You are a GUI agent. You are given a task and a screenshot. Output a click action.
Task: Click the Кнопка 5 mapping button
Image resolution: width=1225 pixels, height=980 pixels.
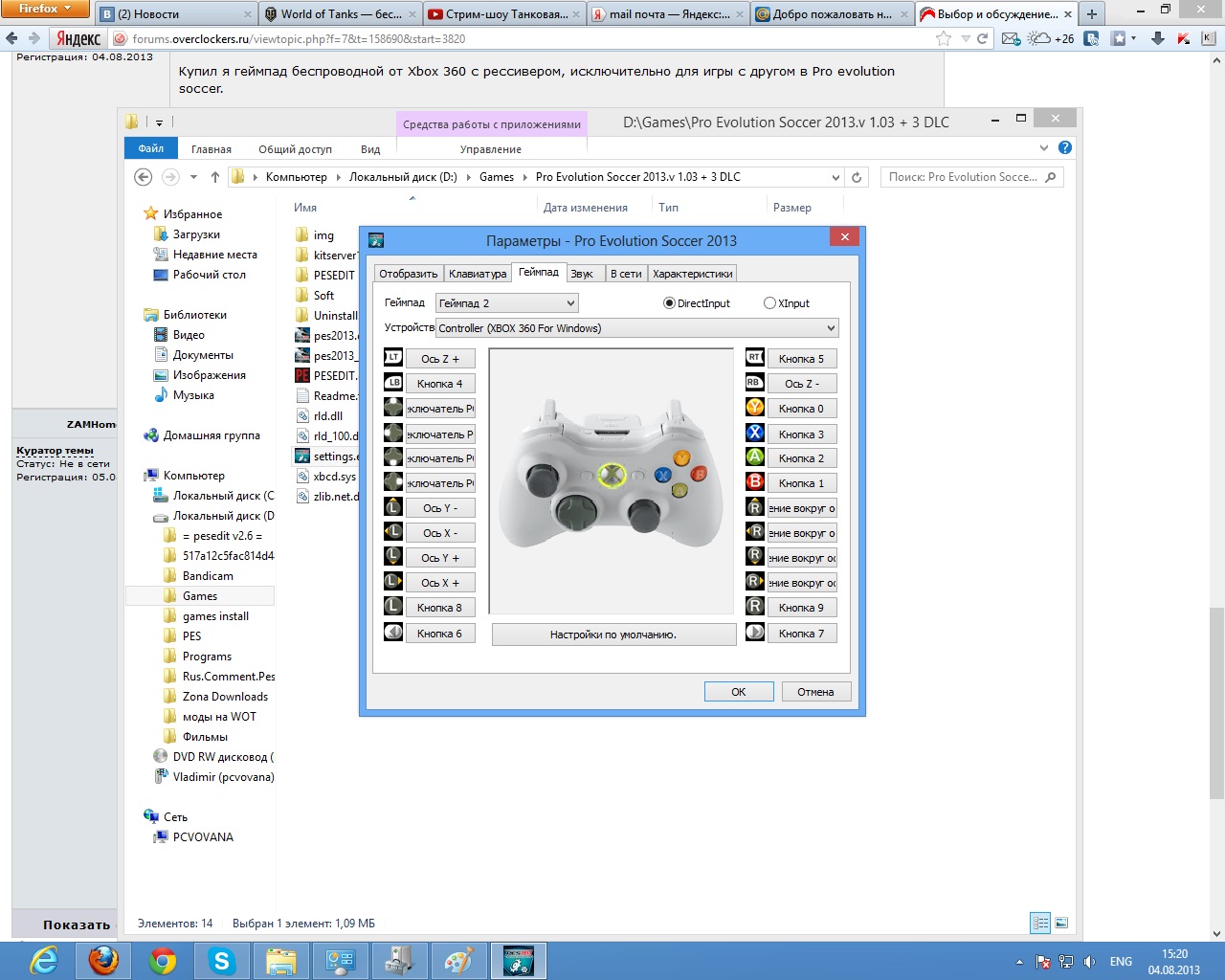coord(802,359)
